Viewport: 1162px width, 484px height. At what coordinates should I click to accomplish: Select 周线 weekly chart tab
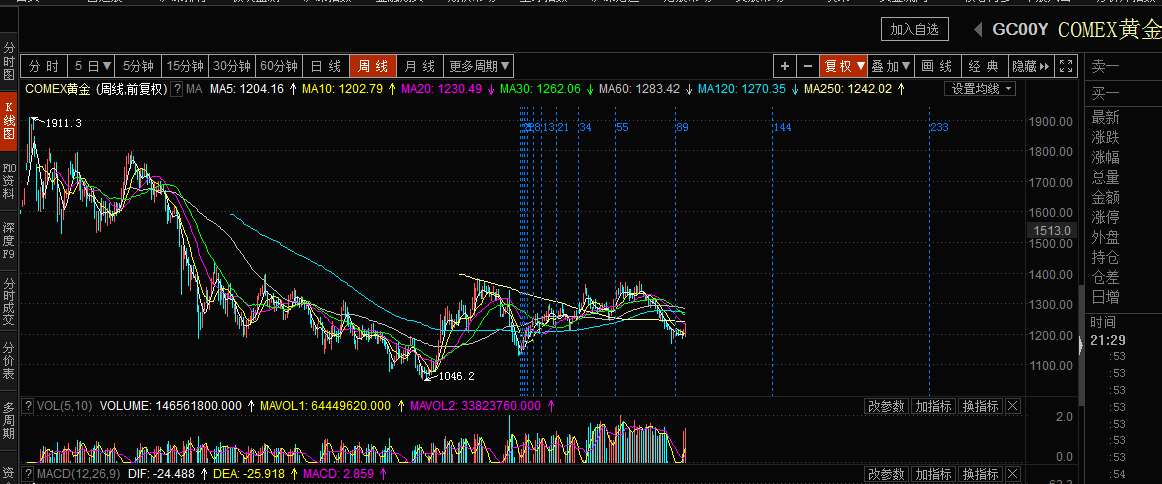click(x=373, y=66)
